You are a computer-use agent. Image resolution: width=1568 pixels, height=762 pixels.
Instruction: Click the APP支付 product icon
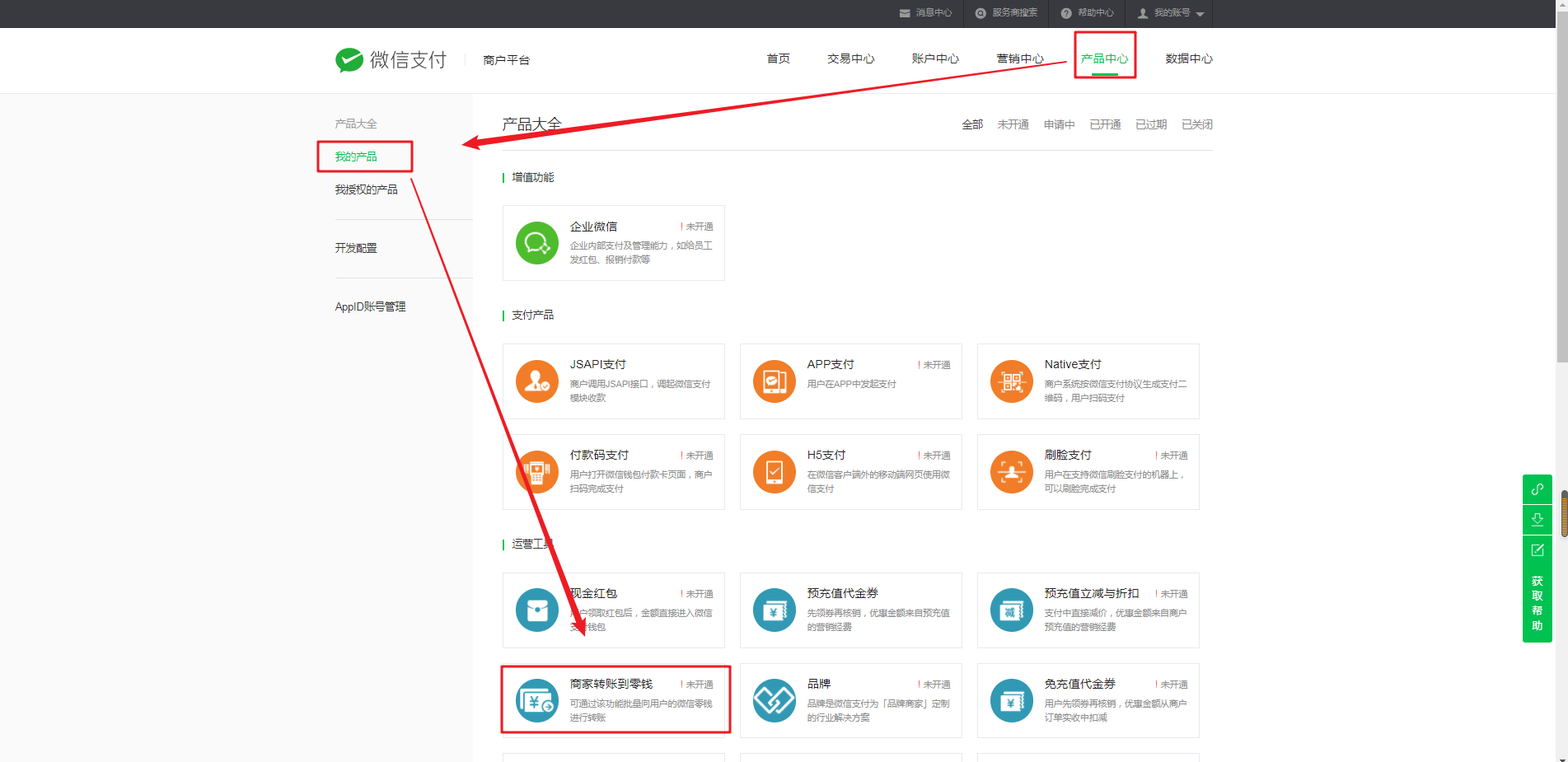click(775, 381)
